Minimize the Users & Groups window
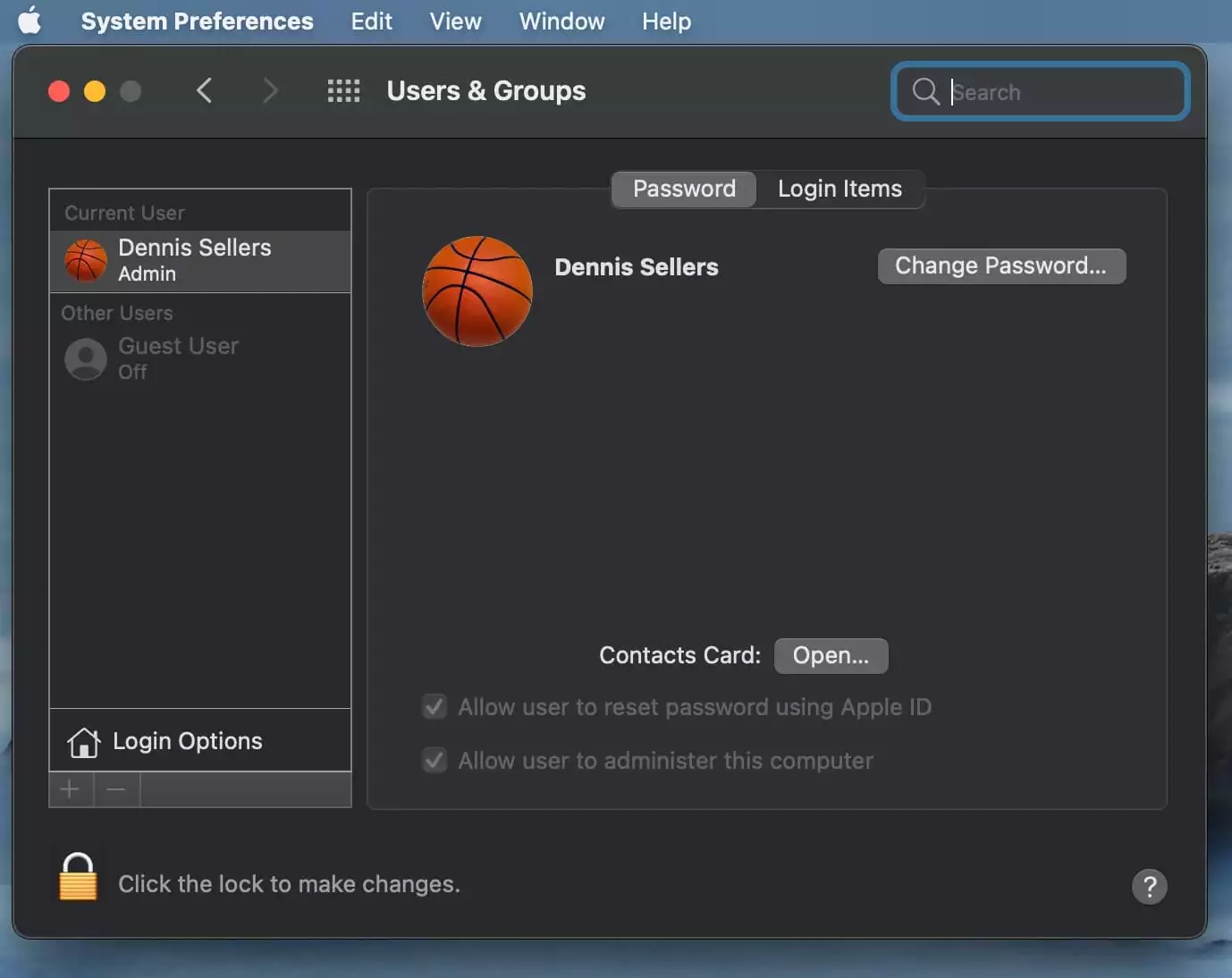 (x=95, y=91)
